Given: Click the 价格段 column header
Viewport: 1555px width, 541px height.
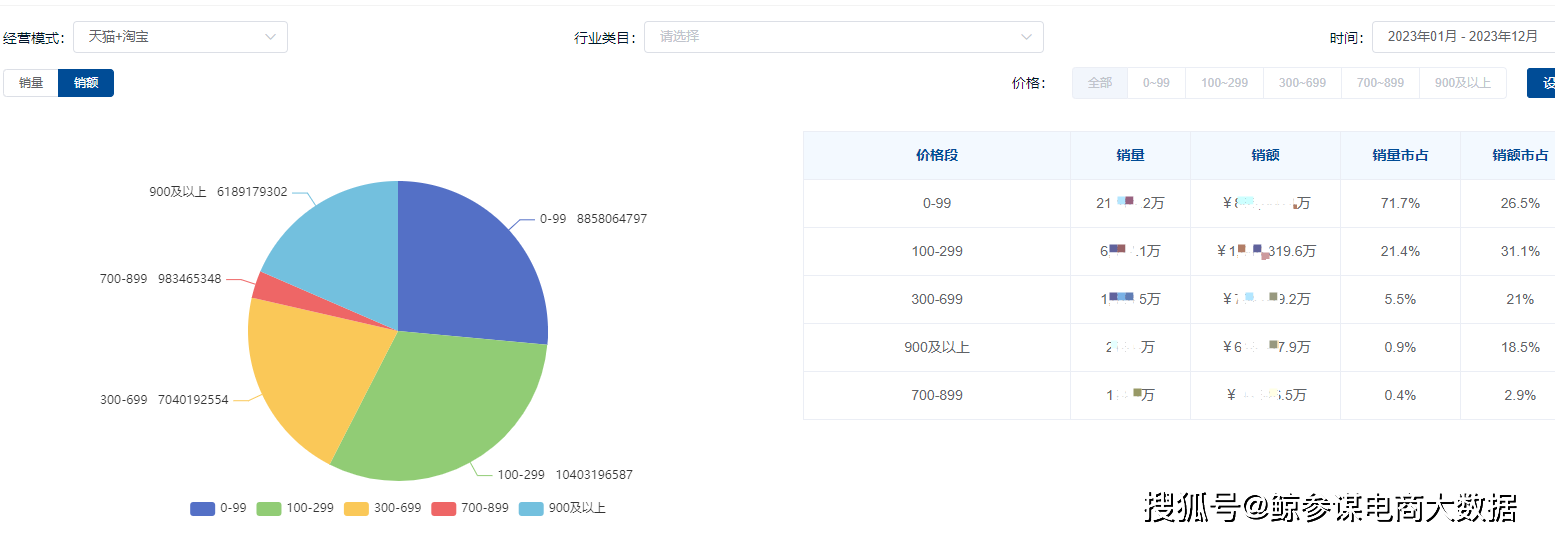Looking at the screenshot, I should click(937, 155).
